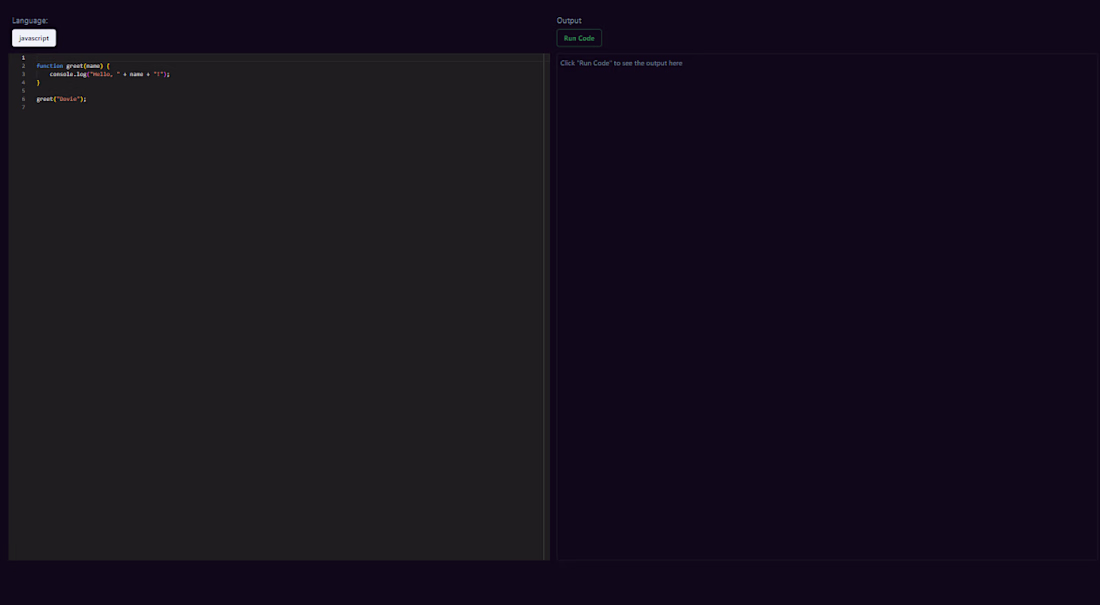Click line number 2 in the gutter
This screenshot has height=605, width=1100.
(23, 66)
